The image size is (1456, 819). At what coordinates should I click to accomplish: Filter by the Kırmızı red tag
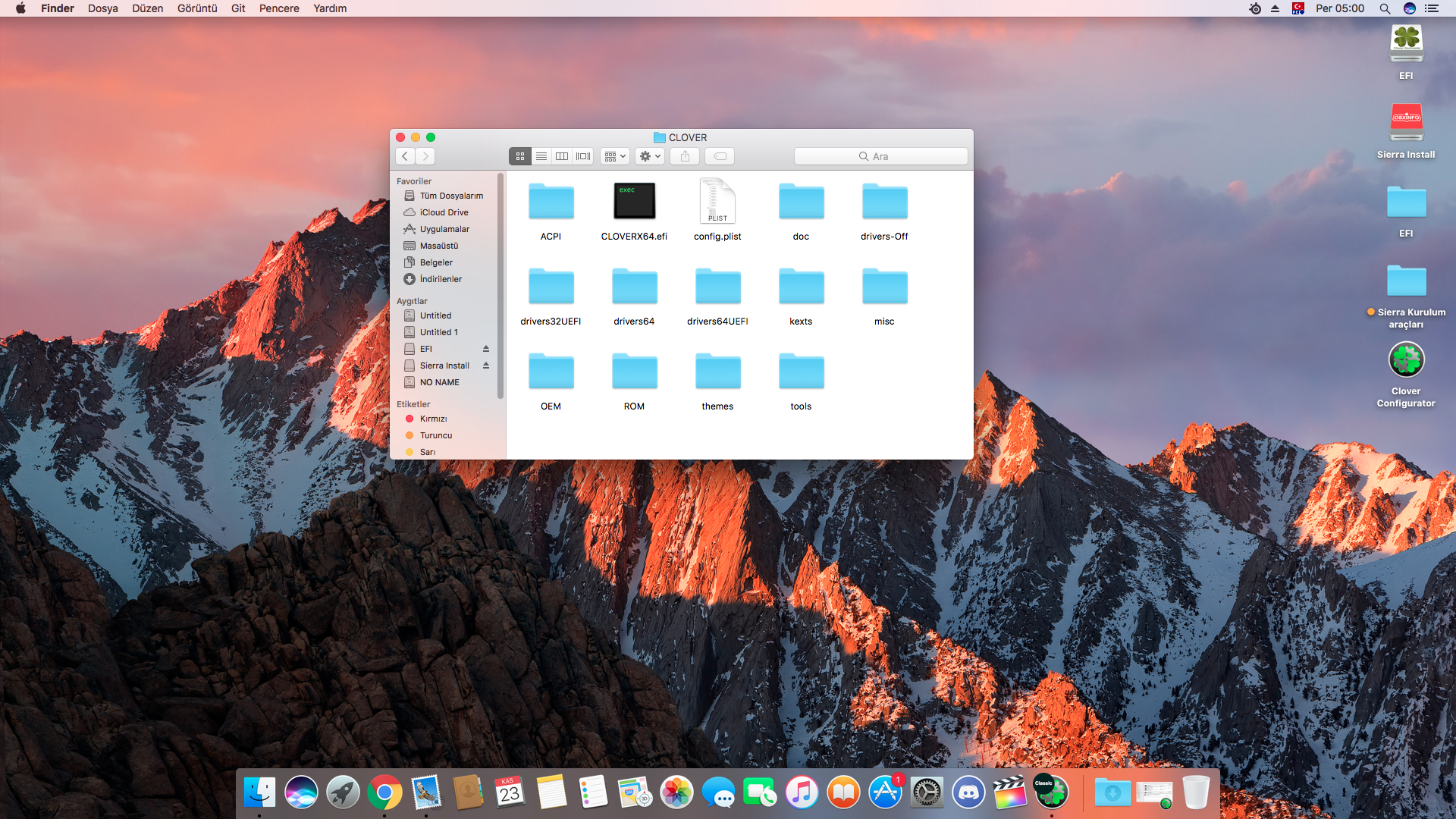pyautogui.click(x=433, y=419)
